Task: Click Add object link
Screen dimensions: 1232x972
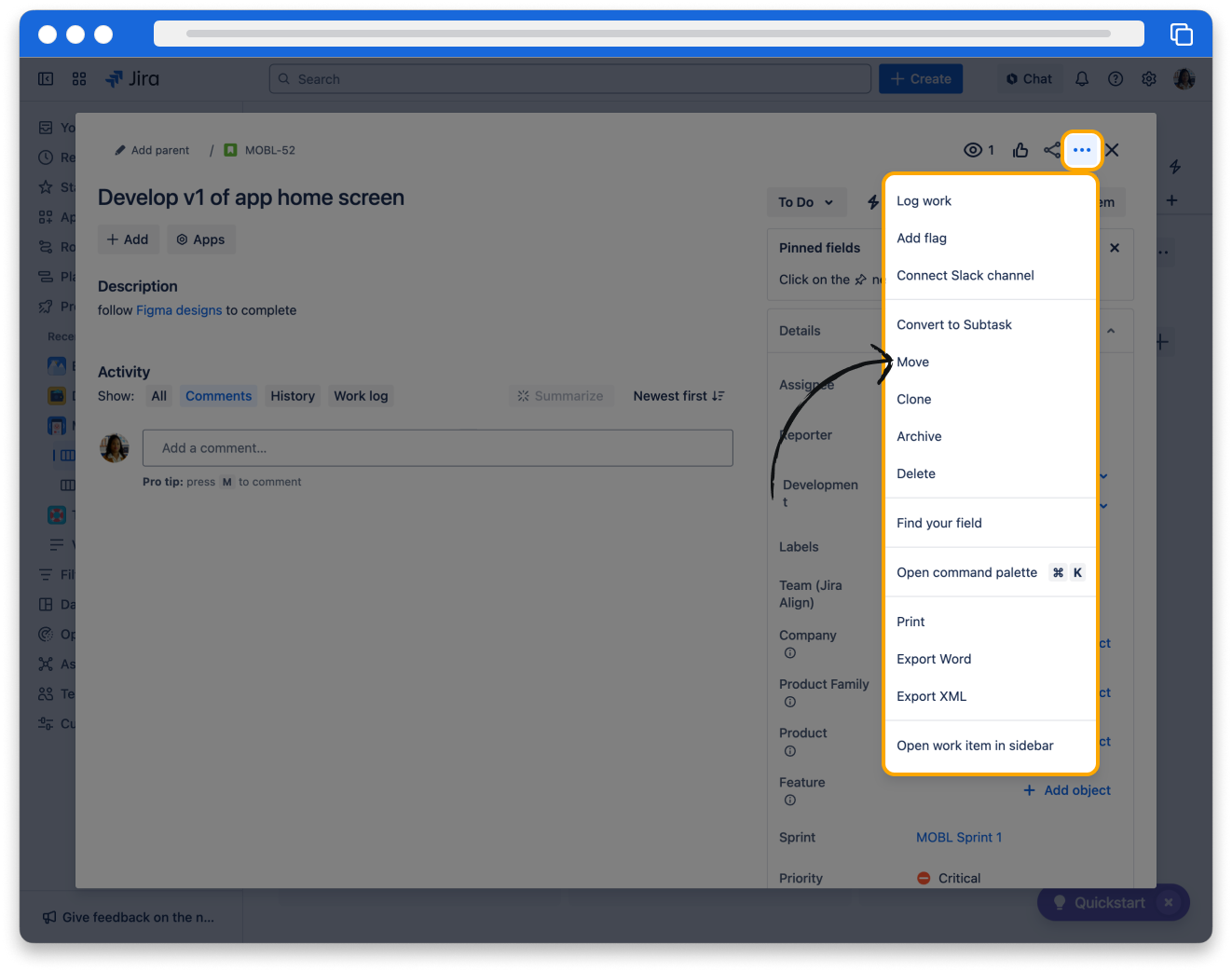Action: pos(1067,790)
